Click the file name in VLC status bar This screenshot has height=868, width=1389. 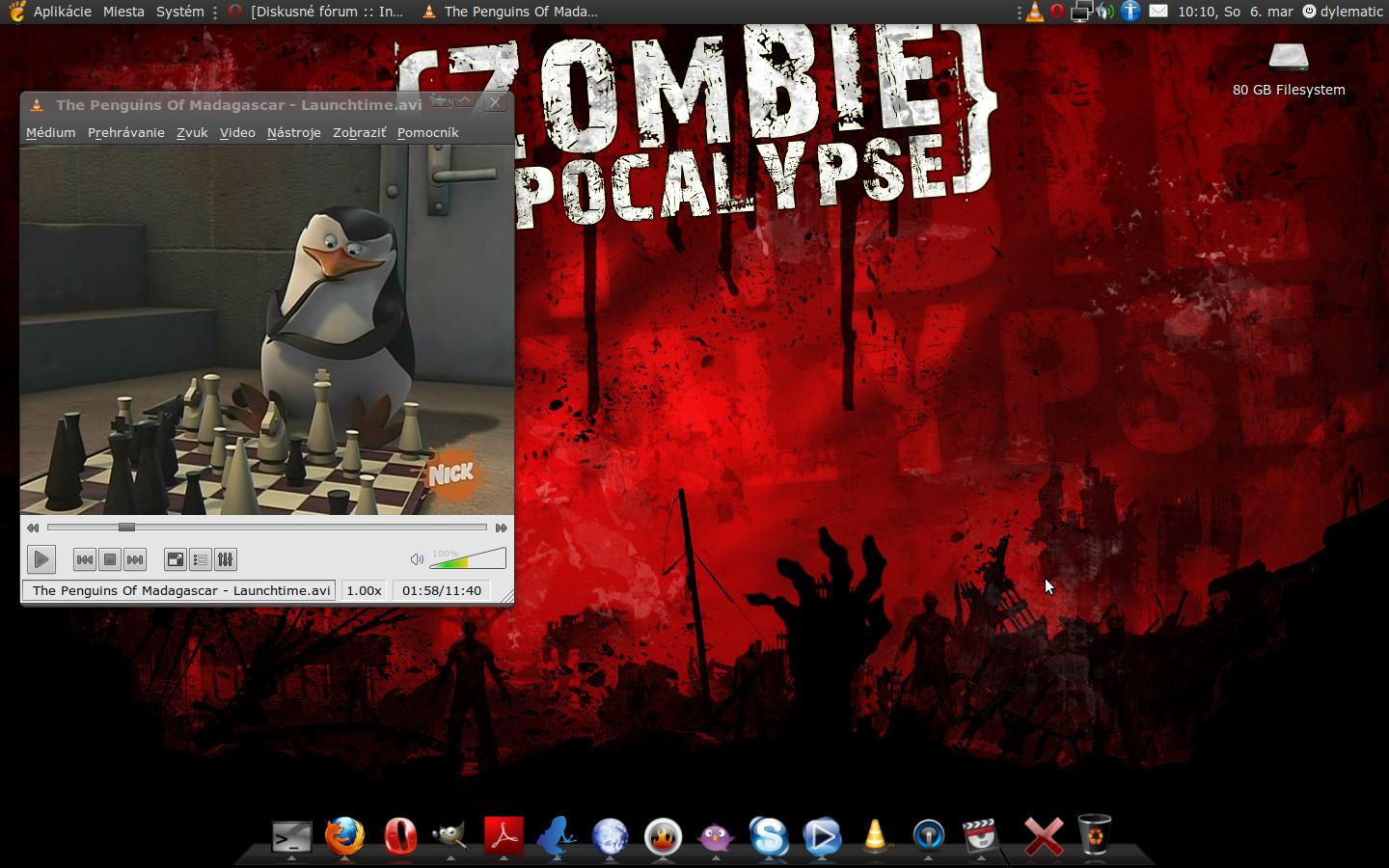coord(180,590)
